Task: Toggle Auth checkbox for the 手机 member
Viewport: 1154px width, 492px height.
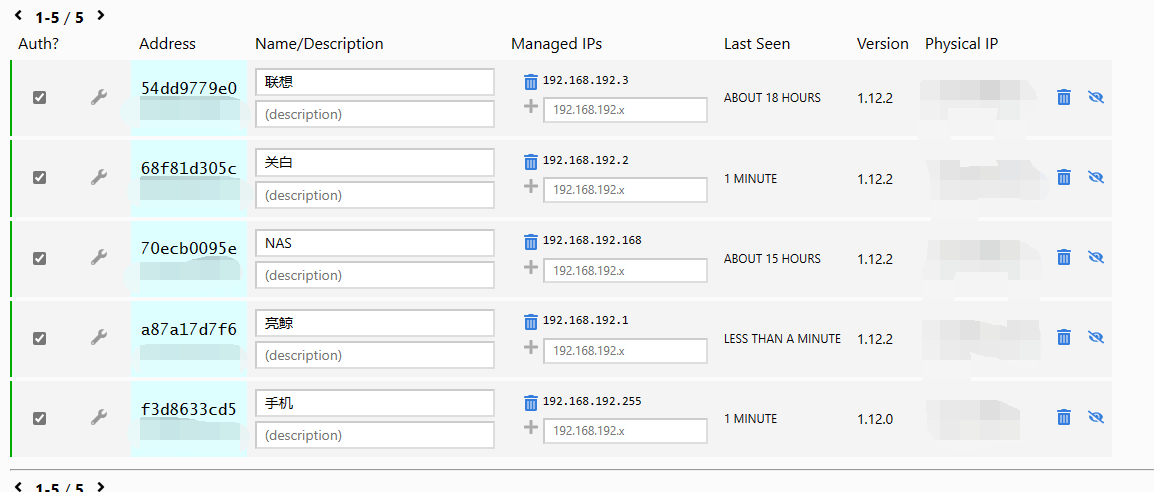Action: coord(39,418)
